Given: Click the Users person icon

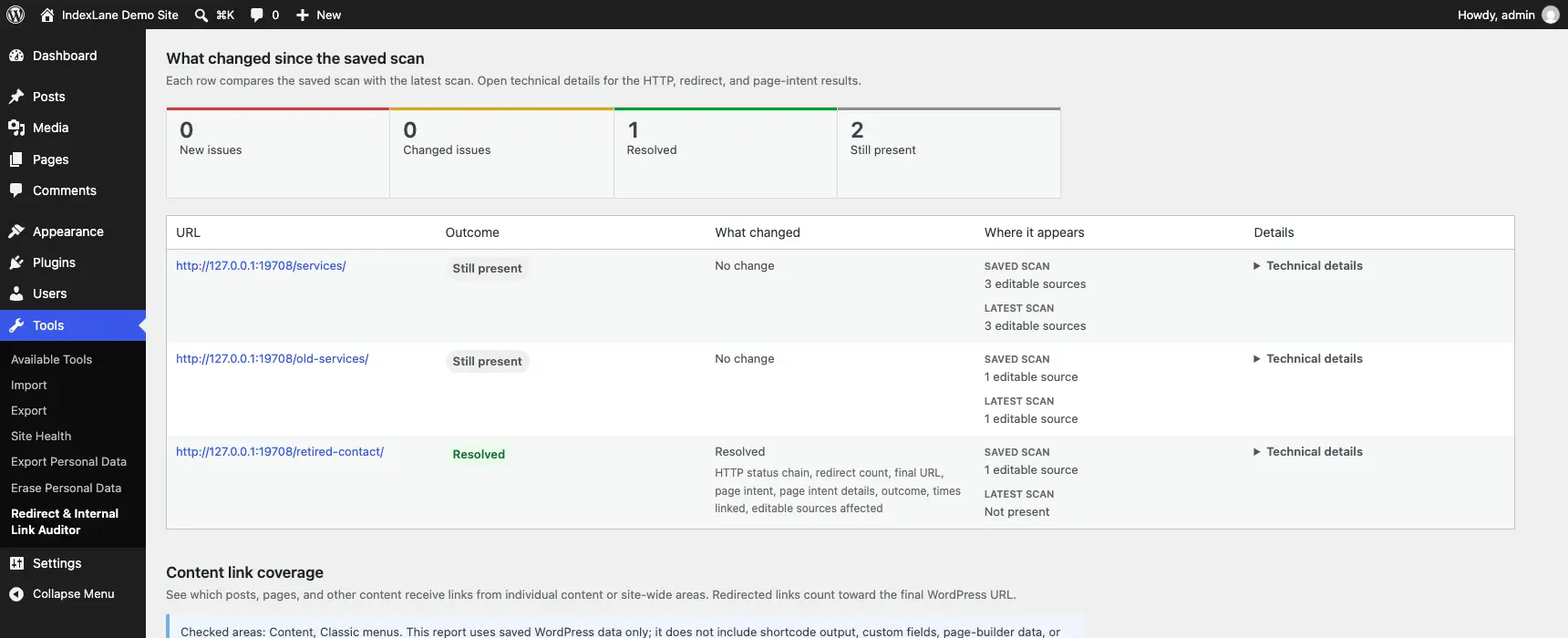Looking at the screenshot, I should pyautogui.click(x=16, y=293).
